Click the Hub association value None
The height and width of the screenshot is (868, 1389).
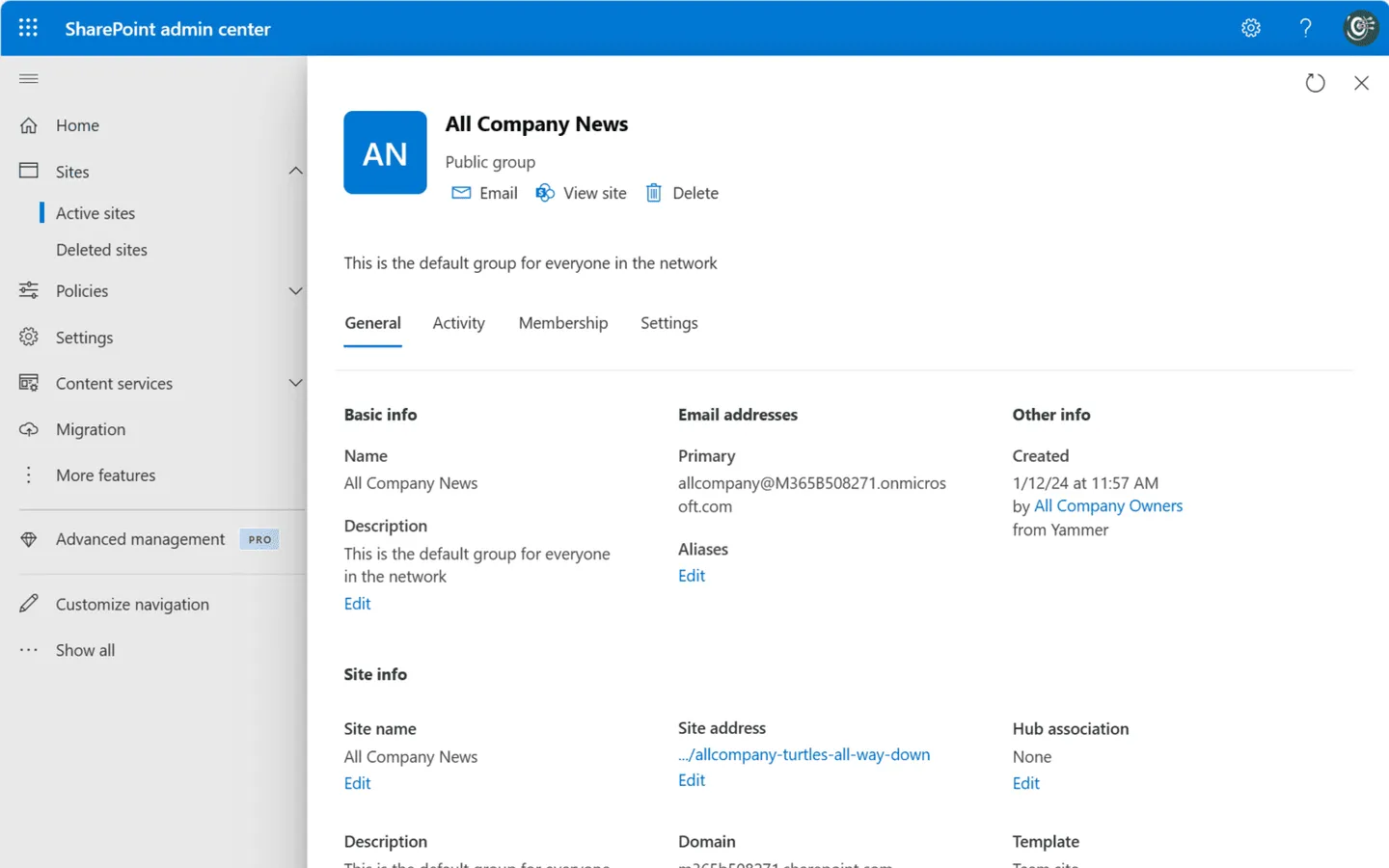(x=1032, y=757)
